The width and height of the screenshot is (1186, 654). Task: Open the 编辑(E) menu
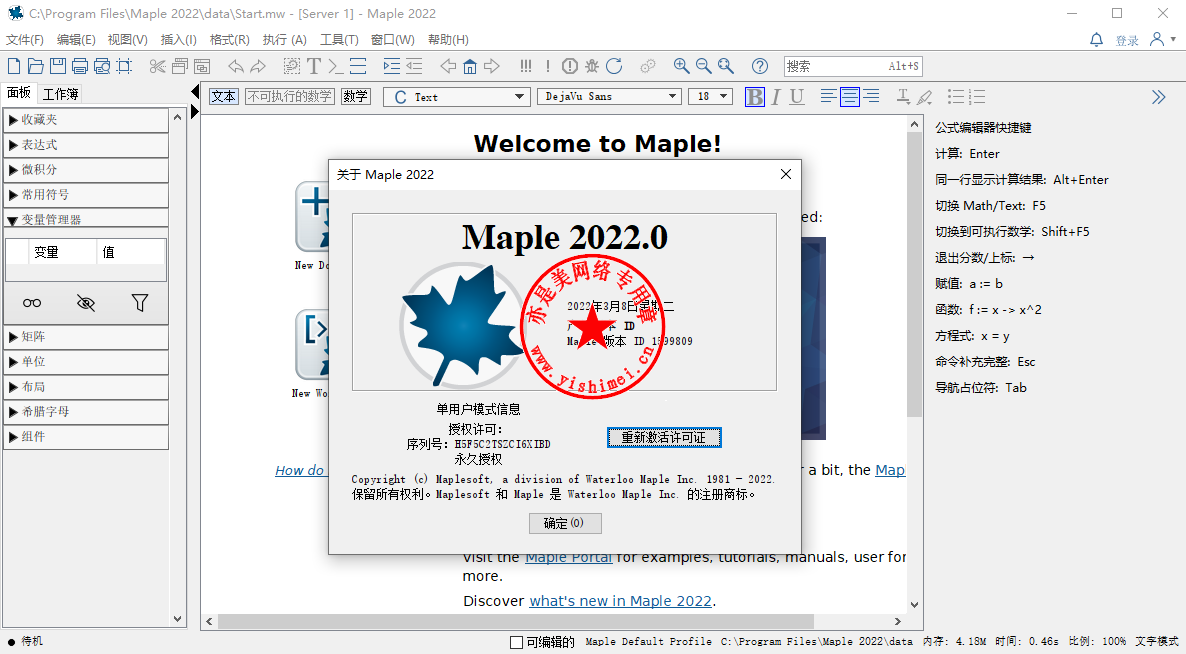[76, 39]
